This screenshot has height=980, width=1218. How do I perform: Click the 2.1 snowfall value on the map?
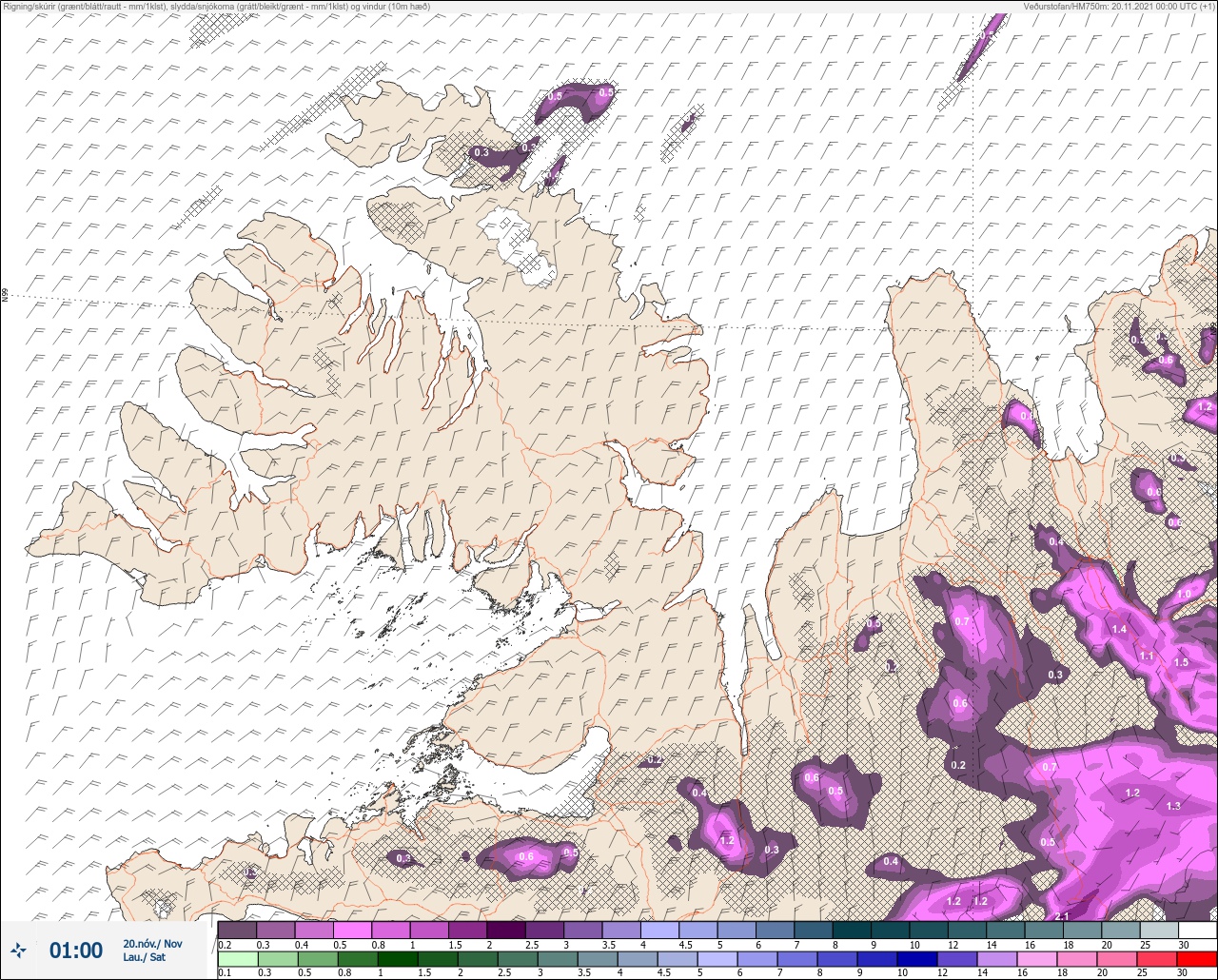click(x=1062, y=915)
